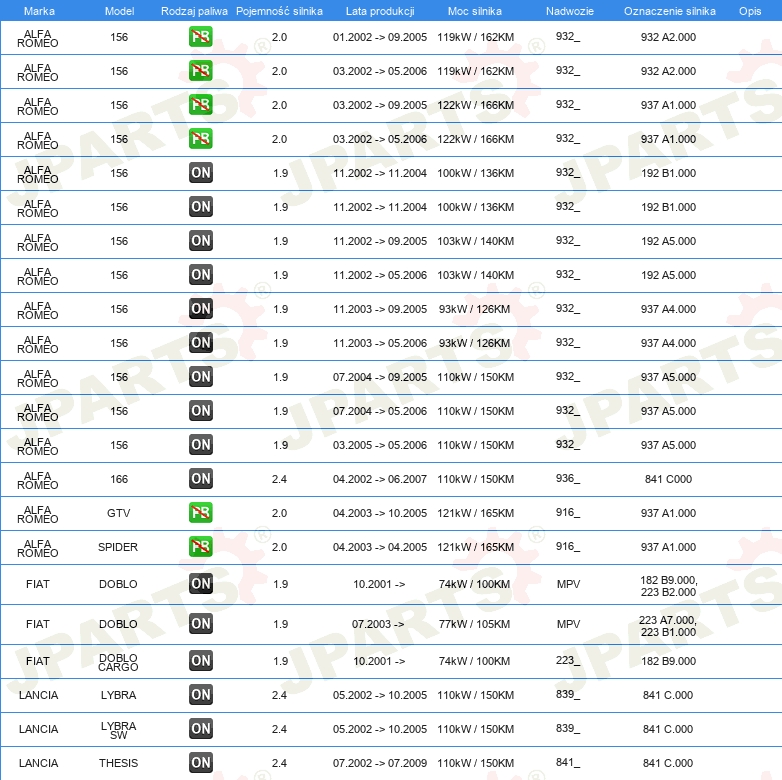This screenshot has height=780, width=782.
Task: Click the diesel ON icon for DOBLO CARGO
Action: pos(201,661)
